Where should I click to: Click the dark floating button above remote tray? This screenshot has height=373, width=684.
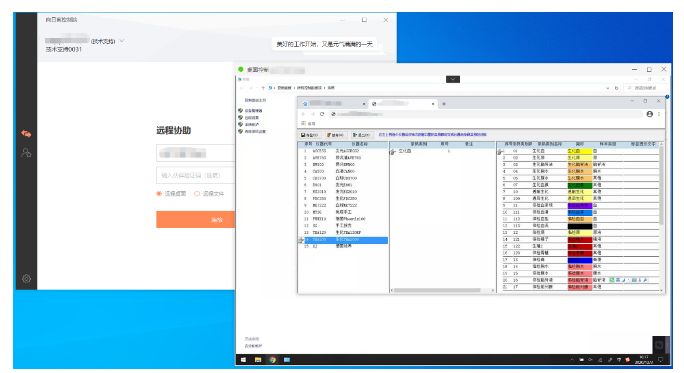659,345
